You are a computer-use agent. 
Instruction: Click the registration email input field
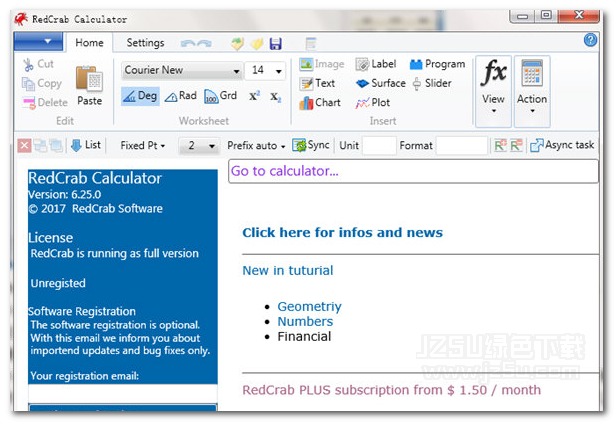point(123,393)
